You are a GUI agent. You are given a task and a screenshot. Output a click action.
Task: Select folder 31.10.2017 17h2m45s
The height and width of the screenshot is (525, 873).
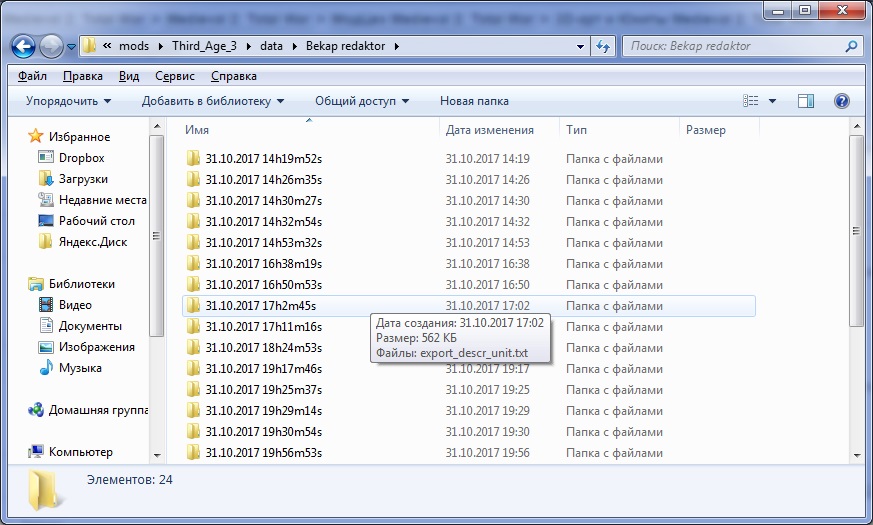click(x=469, y=306)
